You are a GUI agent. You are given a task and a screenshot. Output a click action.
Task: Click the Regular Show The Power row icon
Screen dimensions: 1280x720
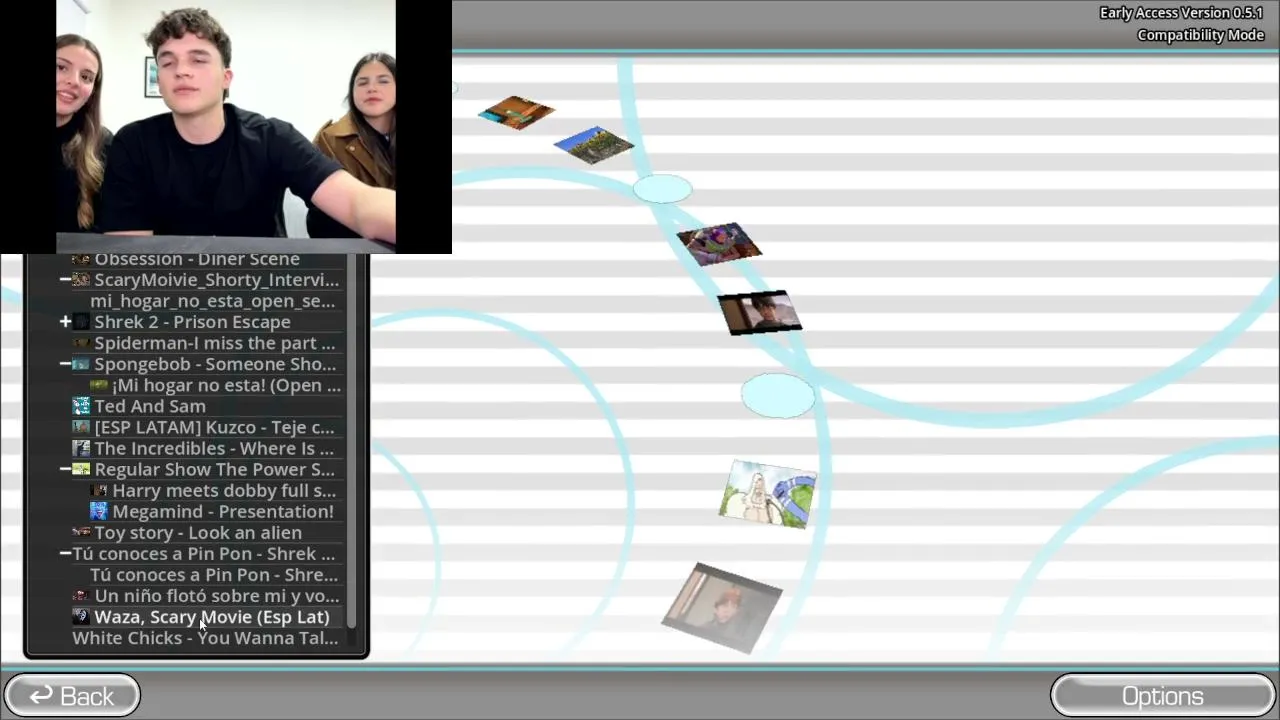pos(81,469)
